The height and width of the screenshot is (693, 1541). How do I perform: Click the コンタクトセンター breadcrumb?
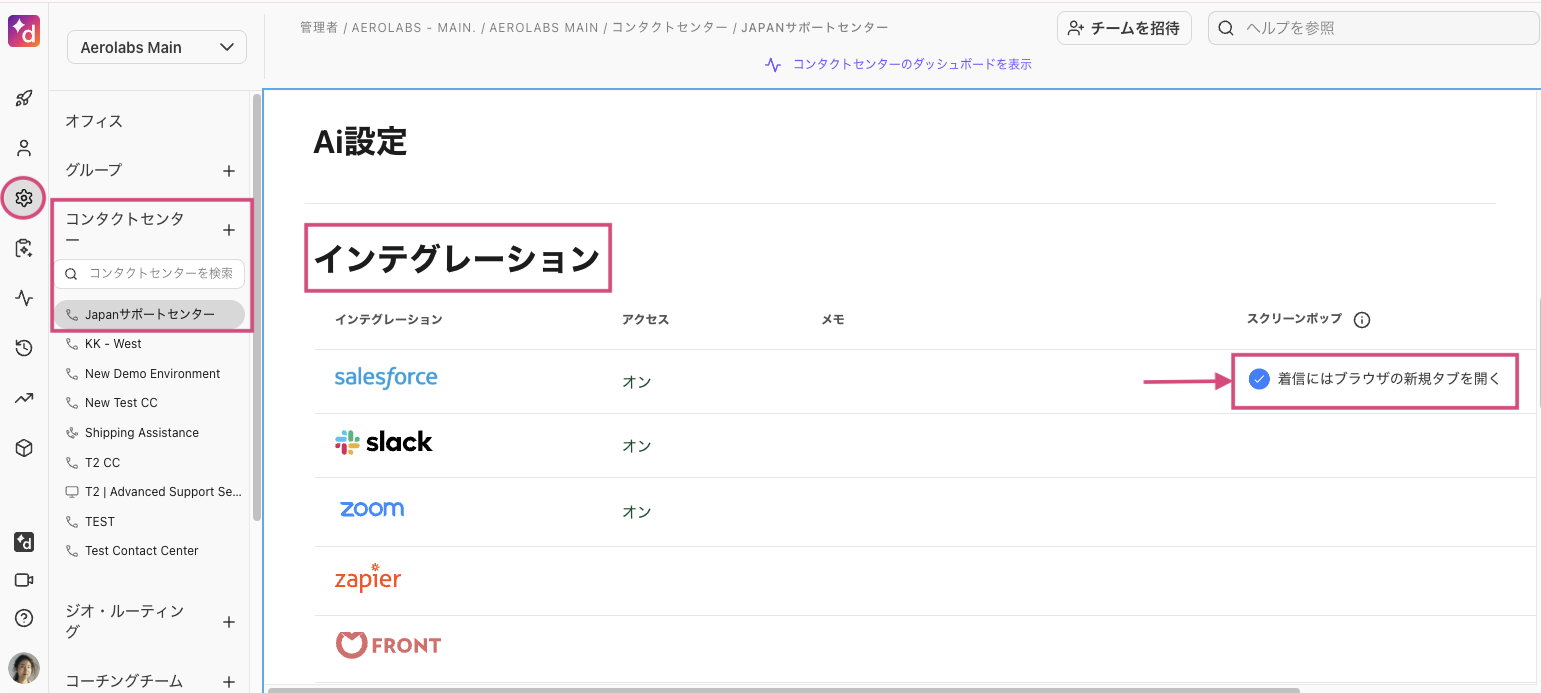[x=669, y=28]
